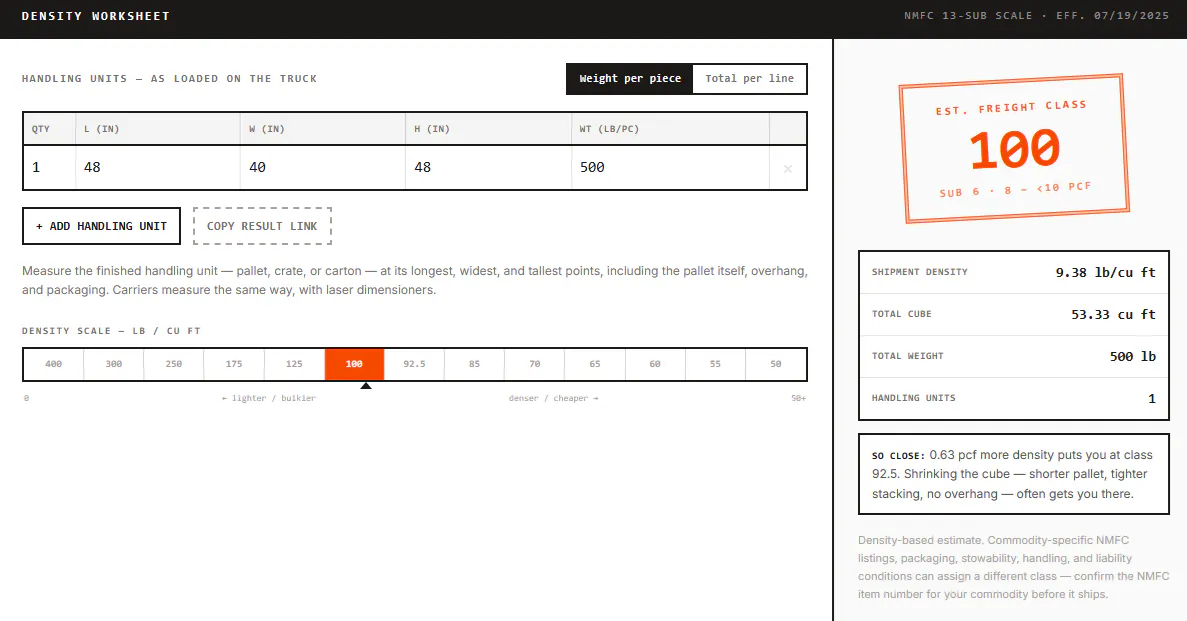Click highlighted class 100 segment
Image resolution: width=1187 pixels, height=621 pixels.
coord(354,364)
